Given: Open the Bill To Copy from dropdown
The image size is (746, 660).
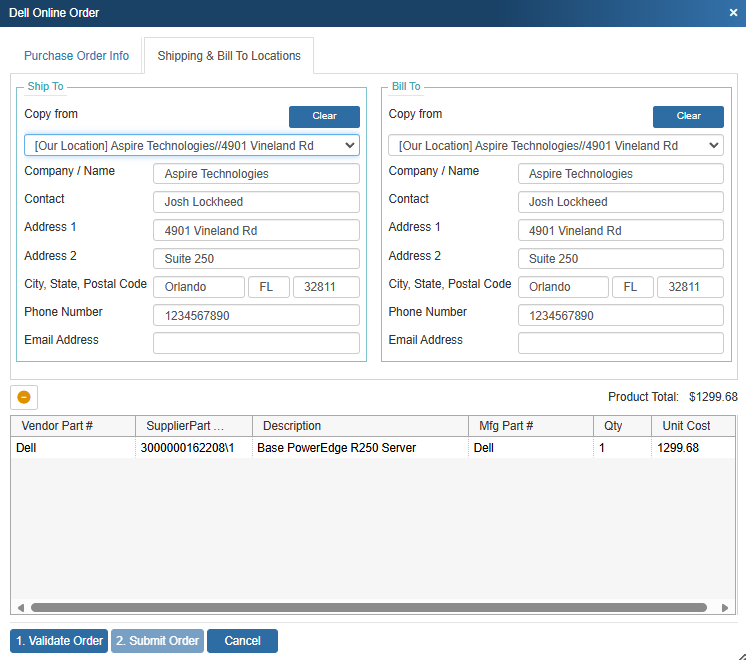Looking at the screenshot, I should (556, 146).
